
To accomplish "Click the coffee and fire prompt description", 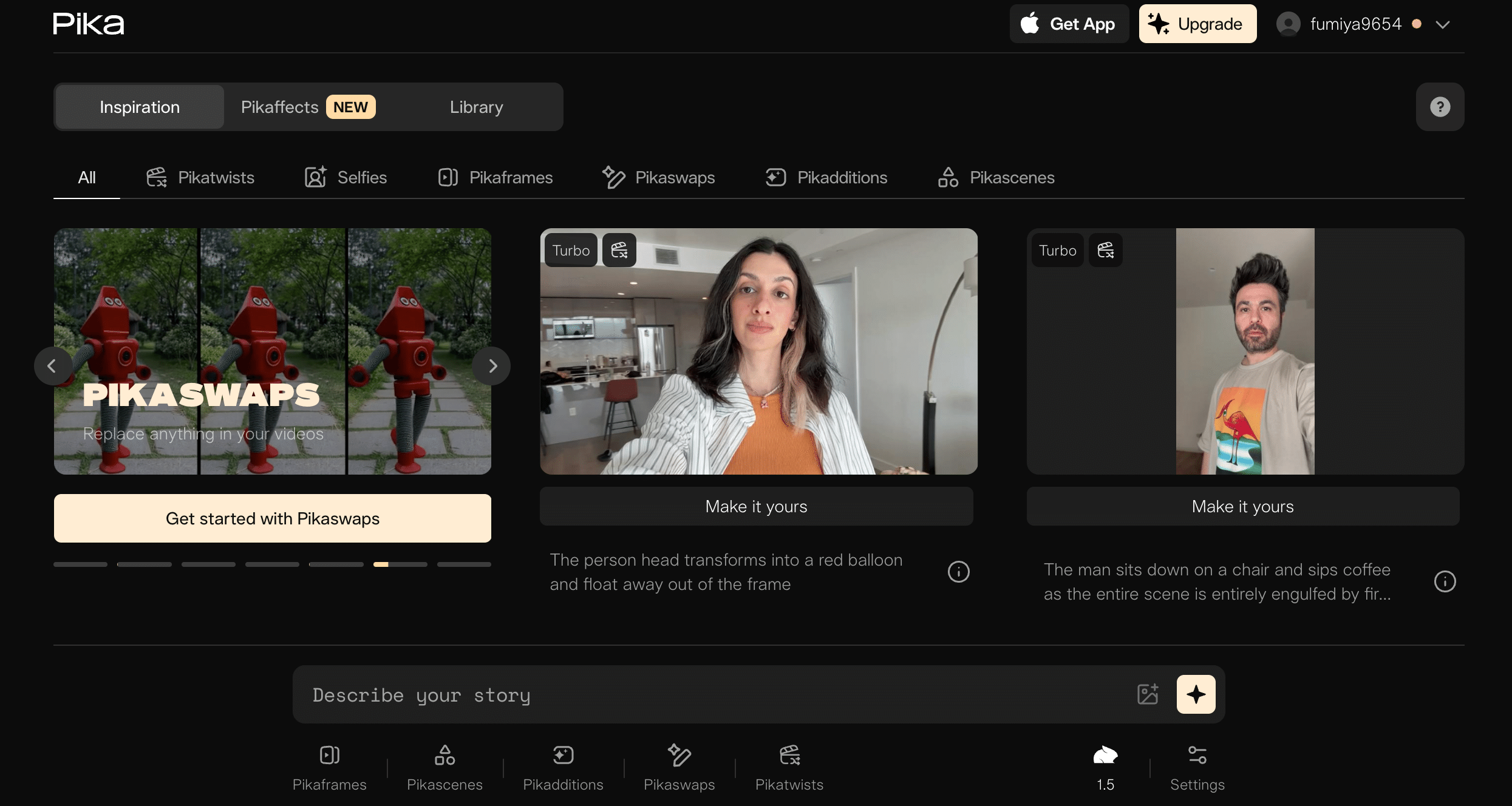I will (x=1217, y=581).
